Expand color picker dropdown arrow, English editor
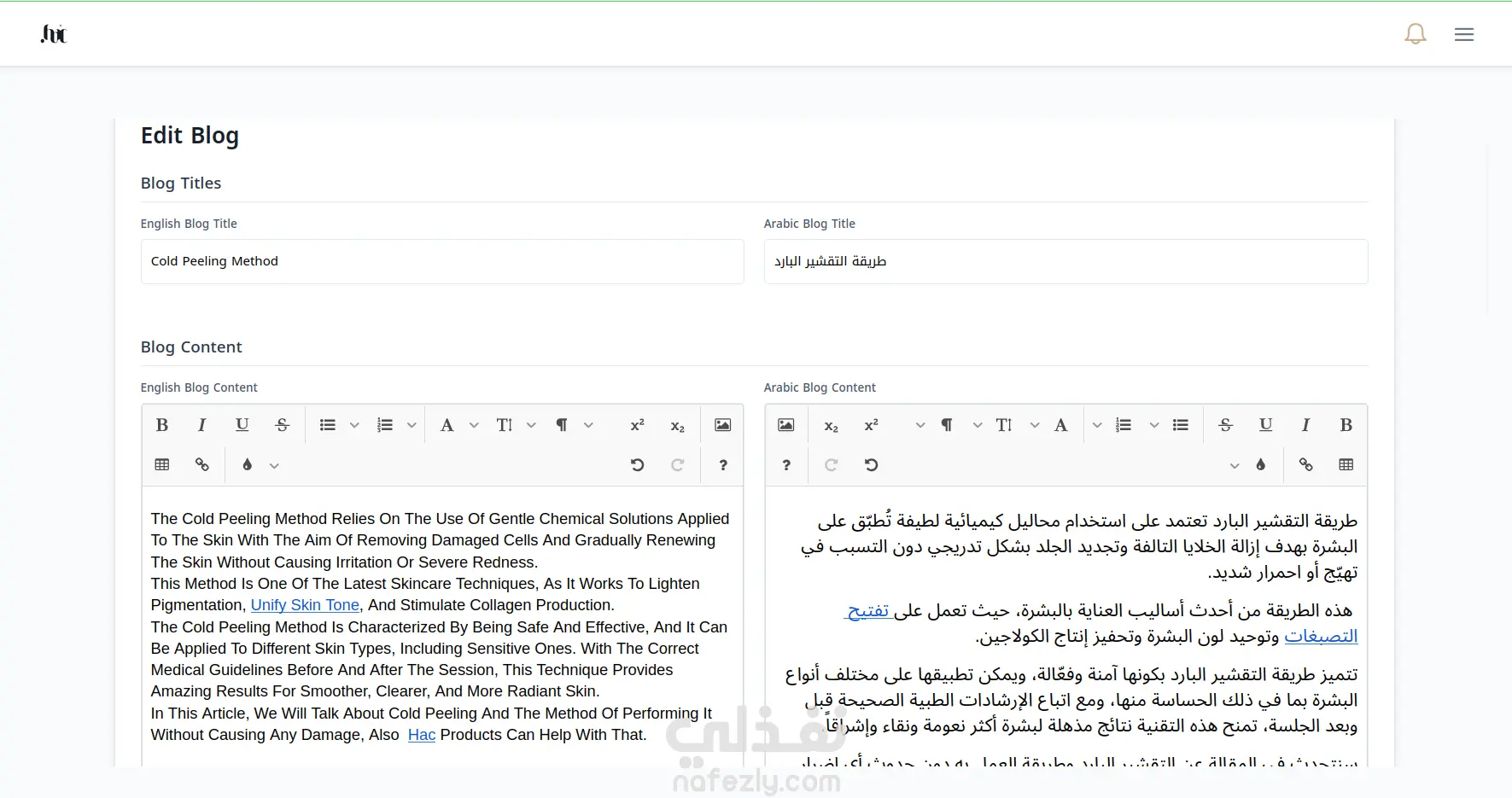Image resolution: width=1512 pixels, height=798 pixels. click(274, 465)
